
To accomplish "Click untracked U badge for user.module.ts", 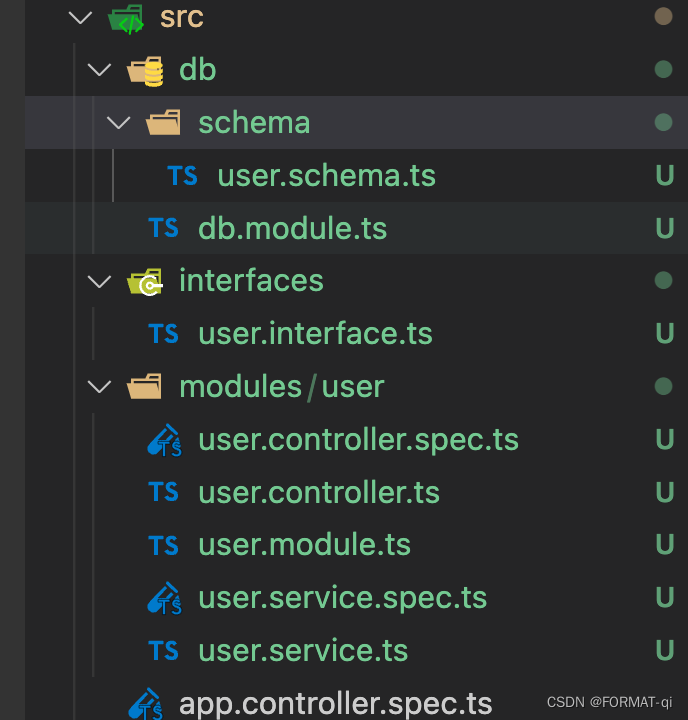I will pos(665,545).
